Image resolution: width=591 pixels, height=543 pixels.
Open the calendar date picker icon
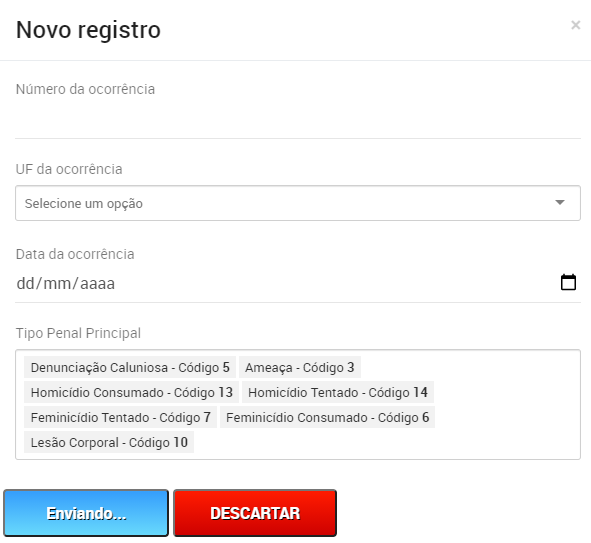pos(568,282)
